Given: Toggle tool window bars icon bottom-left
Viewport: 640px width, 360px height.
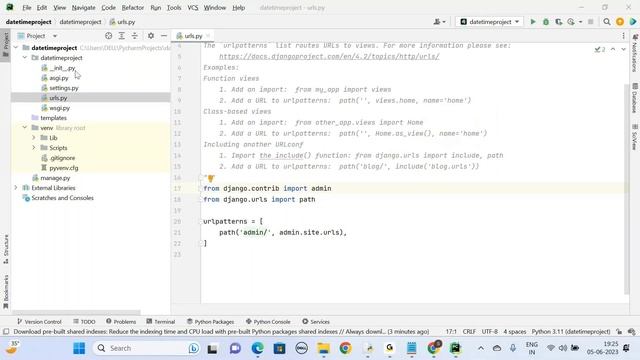Looking at the screenshot, I should click(6, 331).
